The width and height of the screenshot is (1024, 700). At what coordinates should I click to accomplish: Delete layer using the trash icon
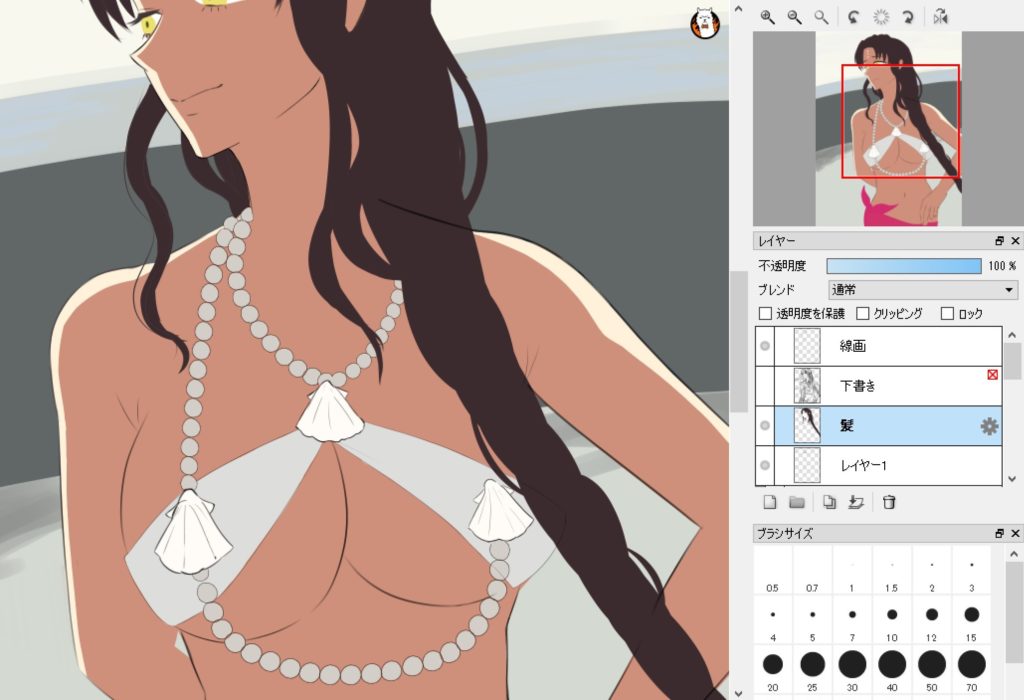[889, 502]
